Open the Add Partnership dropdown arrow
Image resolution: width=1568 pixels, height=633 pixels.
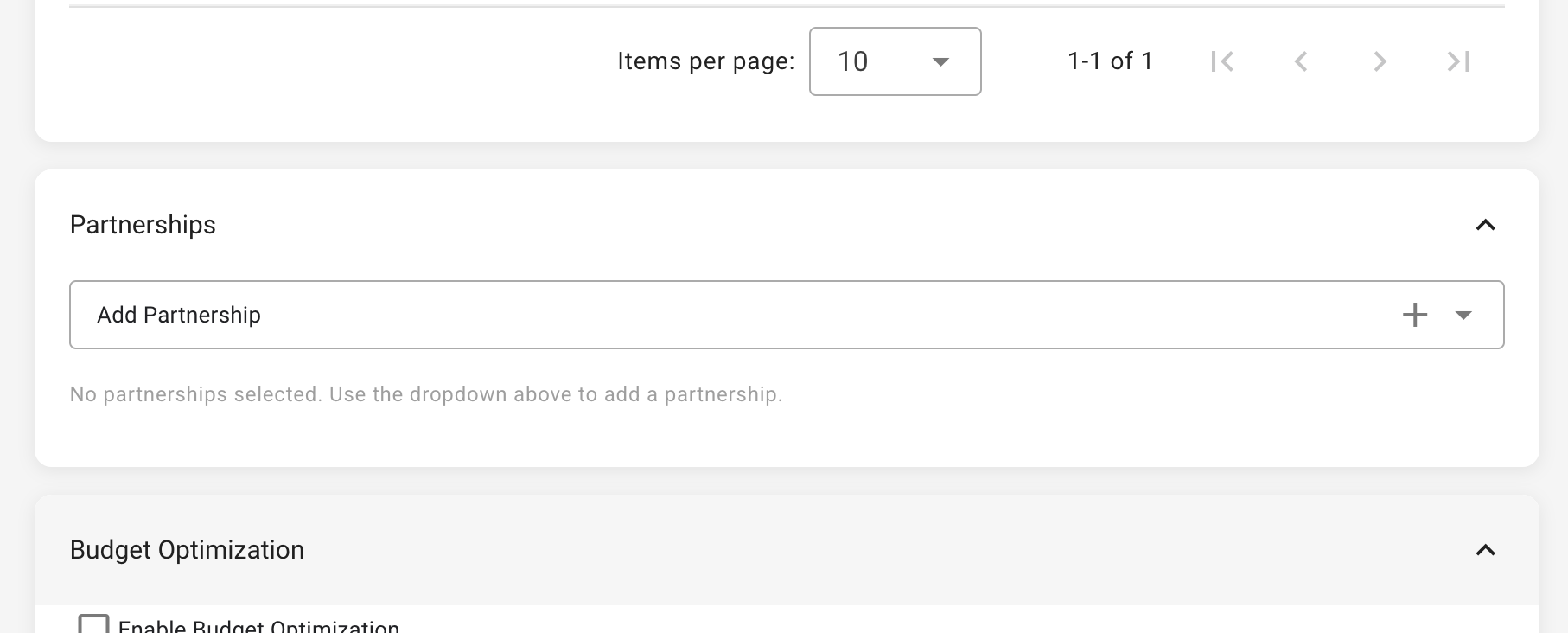[x=1463, y=315]
